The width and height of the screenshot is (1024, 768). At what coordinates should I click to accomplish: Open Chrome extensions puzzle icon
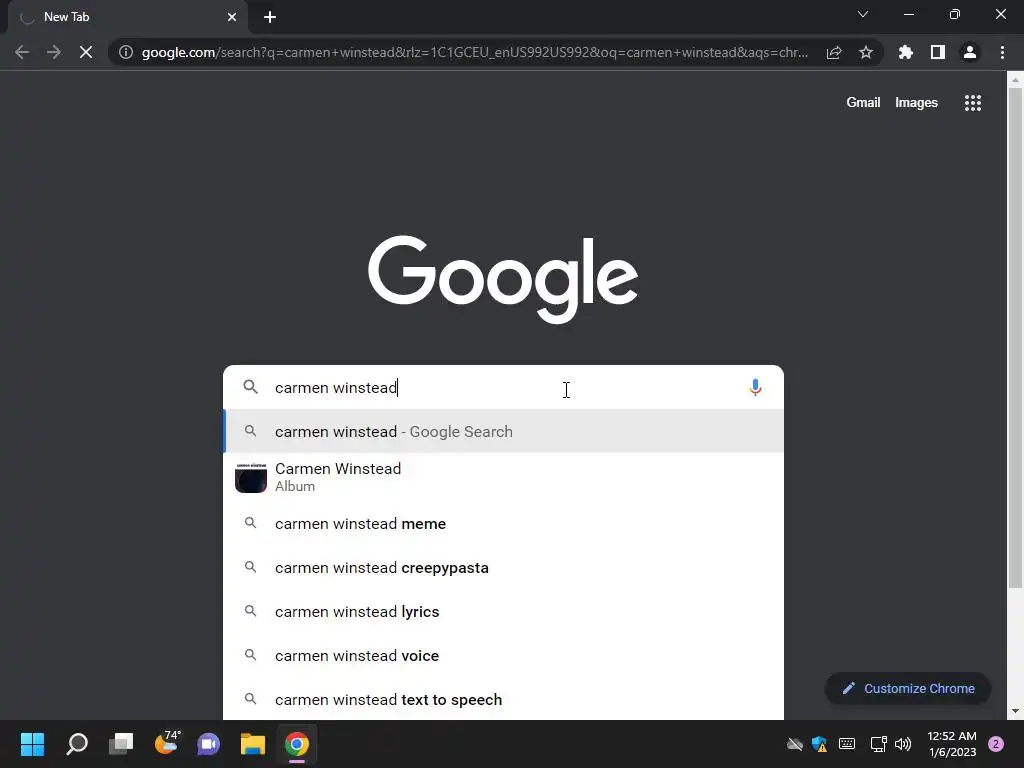click(x=906, y=52)
